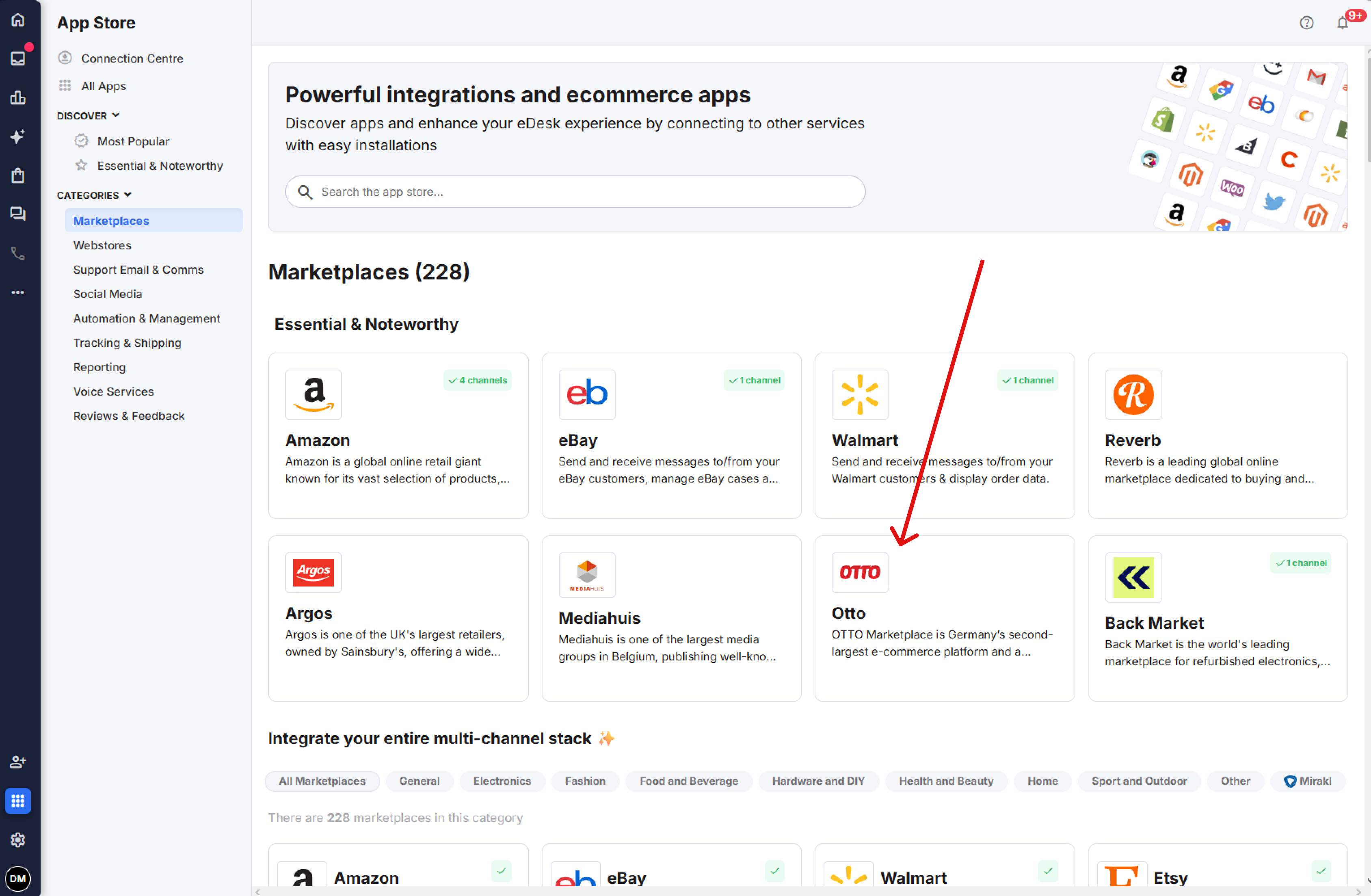Filter by Sport and Outdoor
The image size is (1371, 896).
1140,781
